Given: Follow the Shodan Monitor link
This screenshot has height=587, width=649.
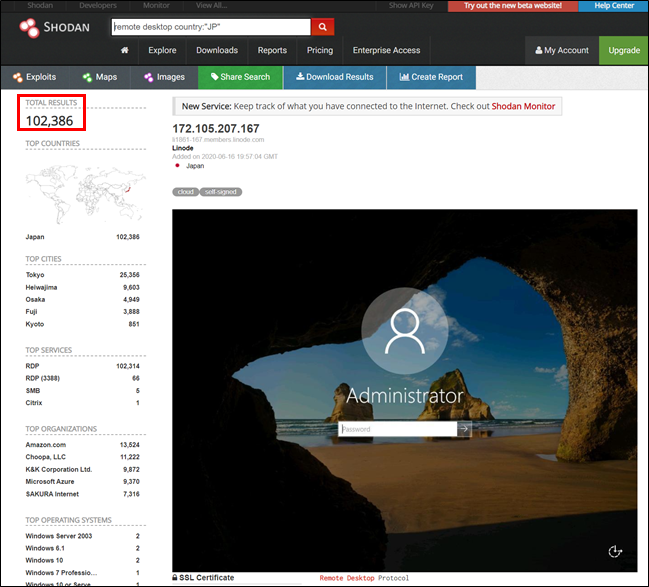Looking at the screenshot, I should (x=523, y=106).
